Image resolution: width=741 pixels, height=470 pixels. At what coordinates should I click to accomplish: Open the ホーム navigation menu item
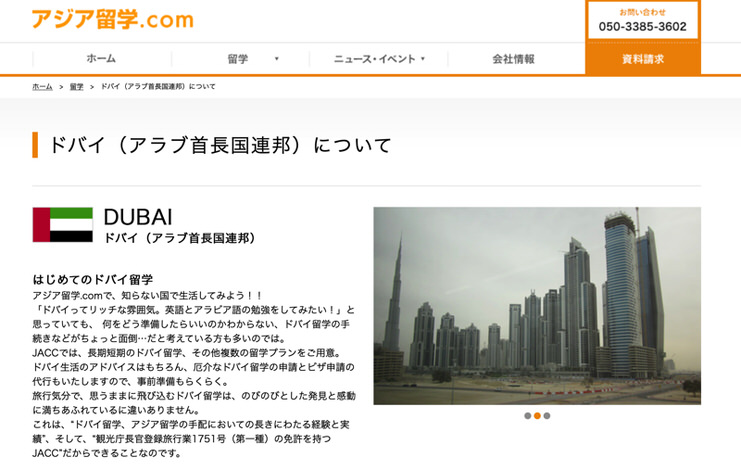click(101, 60)
